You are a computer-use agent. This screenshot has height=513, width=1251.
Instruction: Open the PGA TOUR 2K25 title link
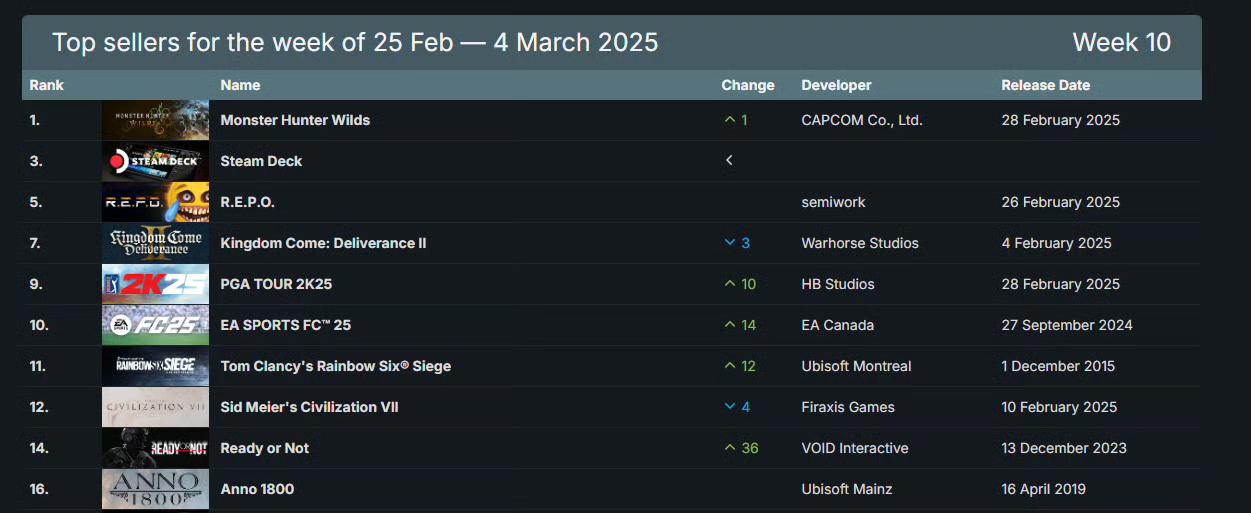(x=276, y=284)
